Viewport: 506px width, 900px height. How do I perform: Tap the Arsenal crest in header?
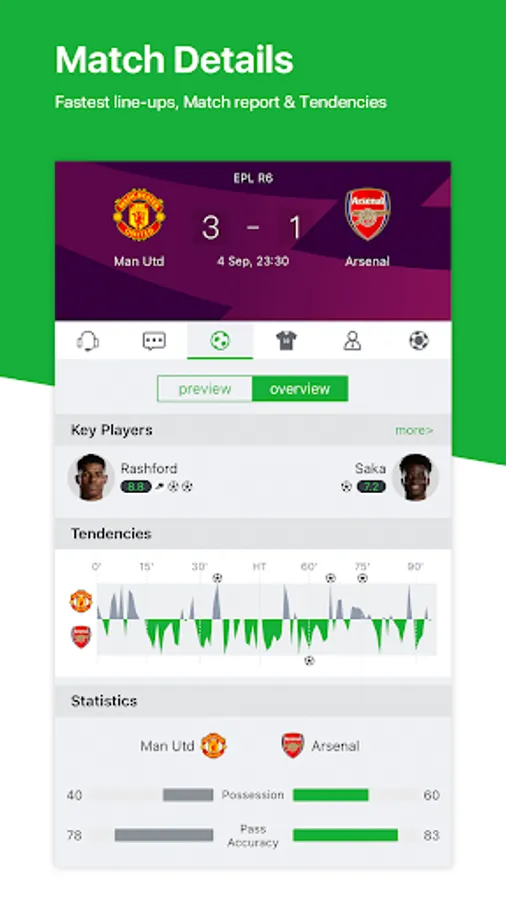pyautogui.click(x=368, y=214)
